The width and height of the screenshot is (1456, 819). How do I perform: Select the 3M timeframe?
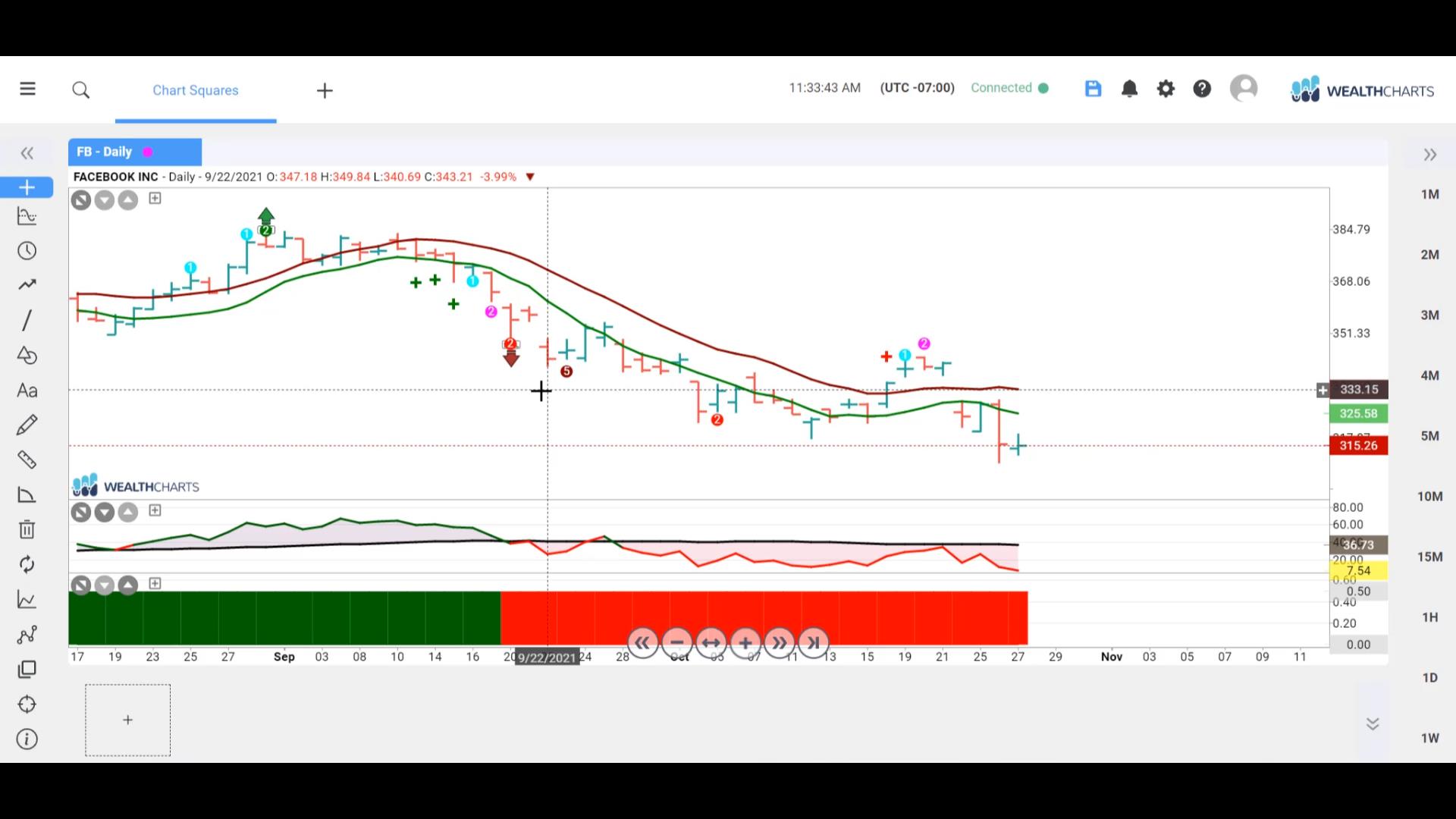(1429, 315)
